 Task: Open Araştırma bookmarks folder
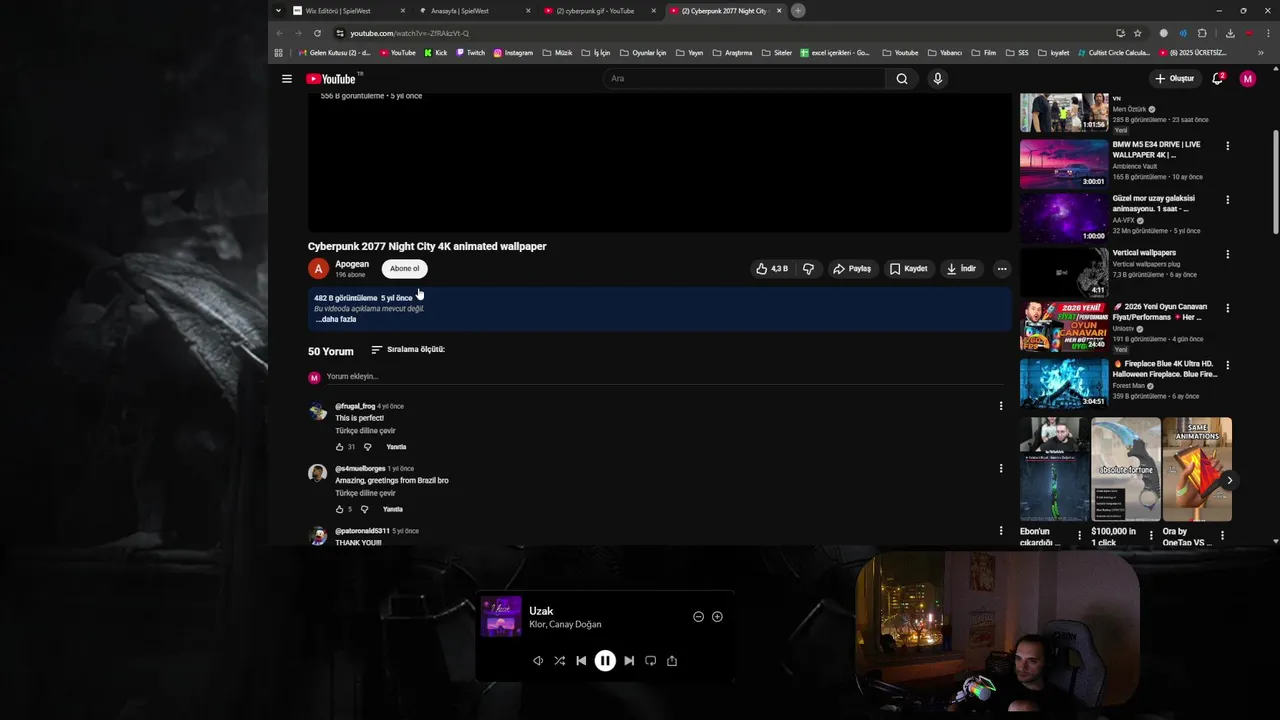732,53
